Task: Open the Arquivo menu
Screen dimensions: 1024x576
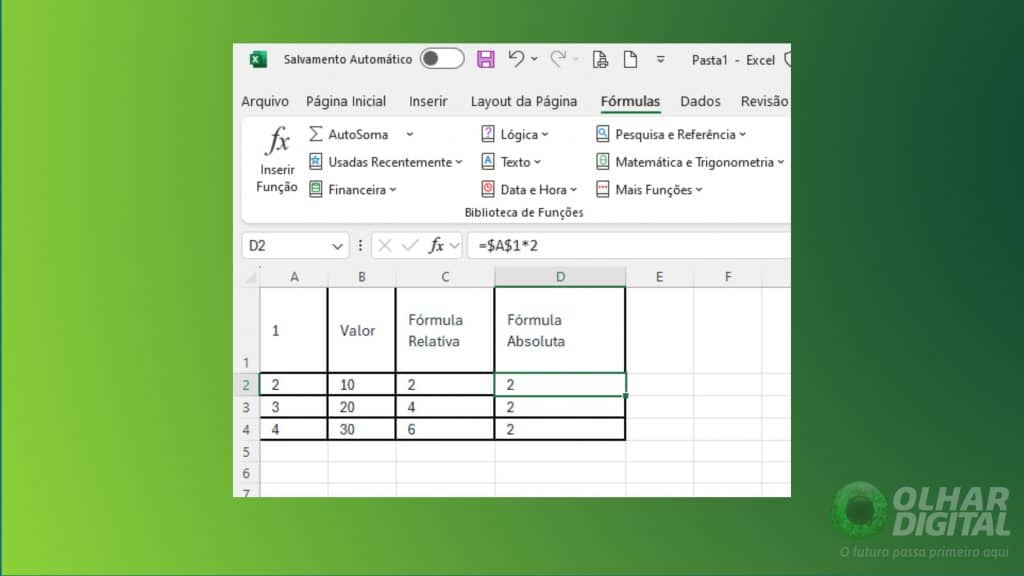Action: pyautogui.click(x=265, y=101)
